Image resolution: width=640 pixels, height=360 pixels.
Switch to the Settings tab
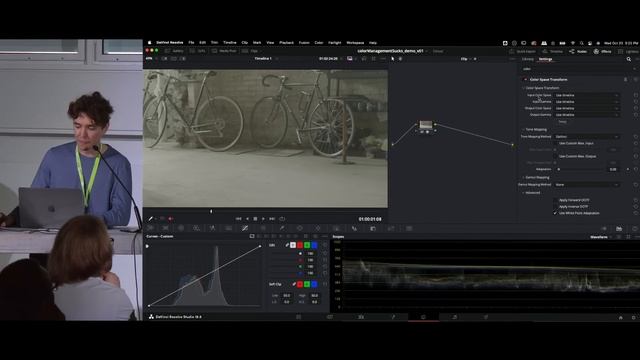(545, 59)
